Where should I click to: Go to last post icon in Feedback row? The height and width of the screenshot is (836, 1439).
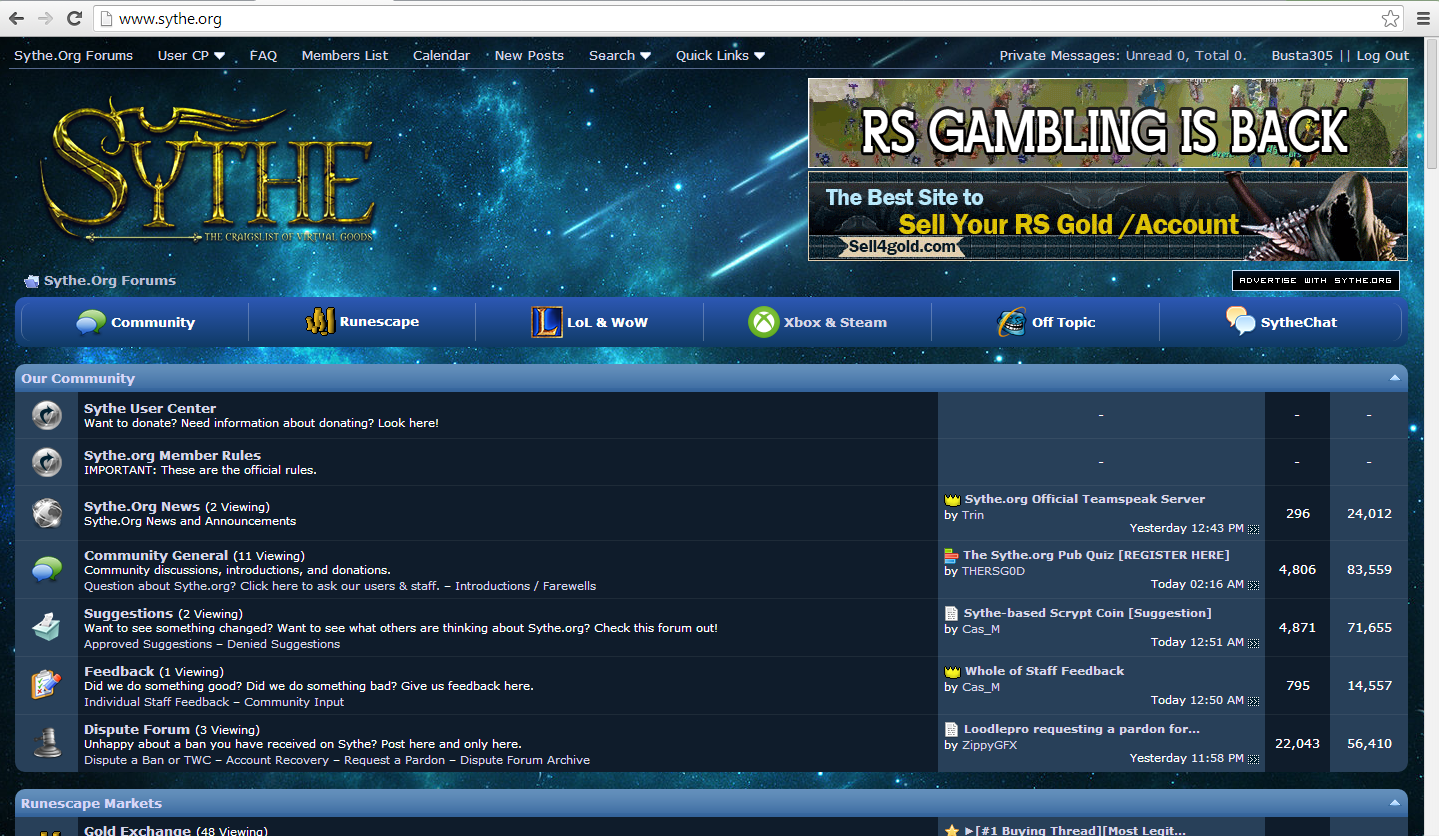pyautogui.click(x=1254, y=700)
